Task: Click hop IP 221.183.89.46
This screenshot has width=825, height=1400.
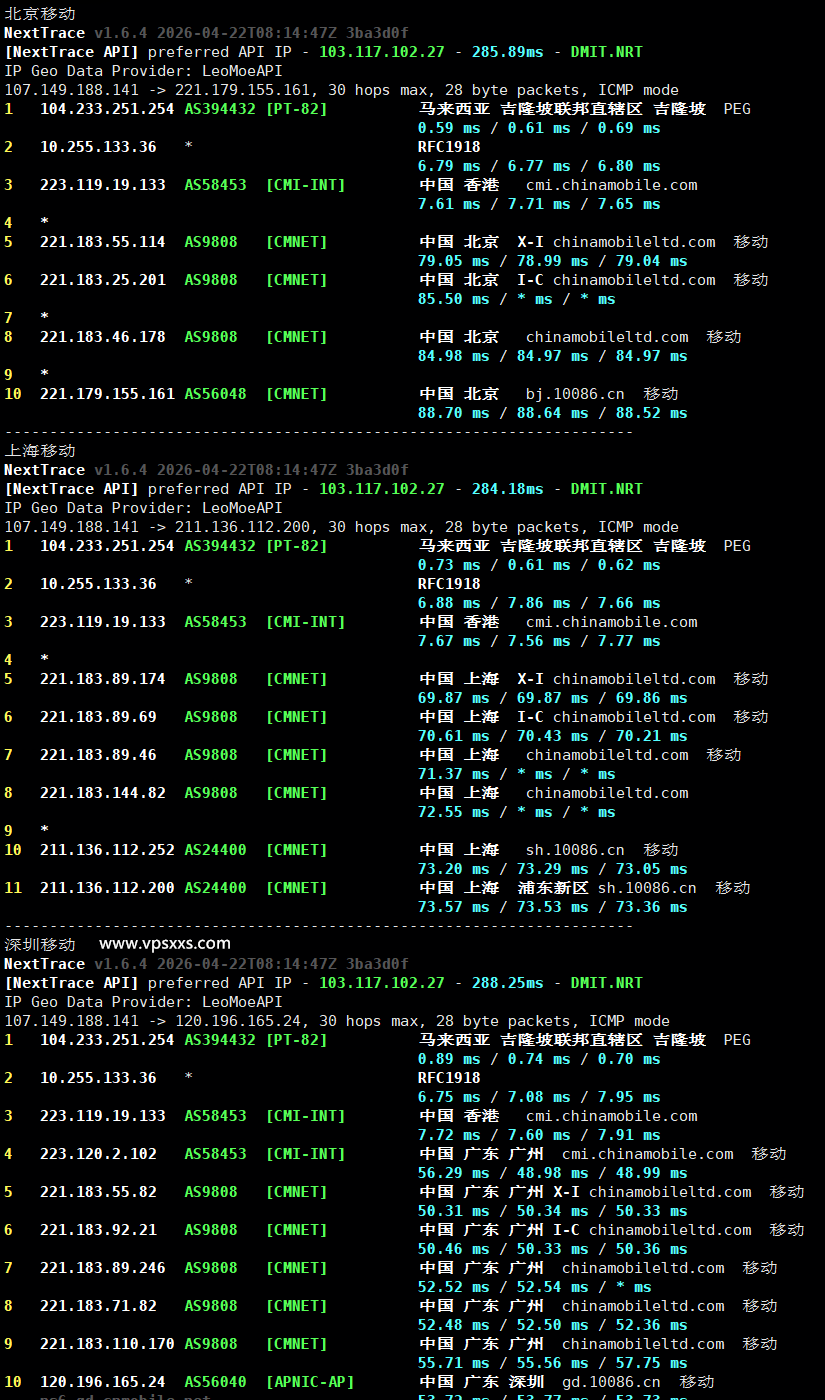Action: click(x=98, y=755)
